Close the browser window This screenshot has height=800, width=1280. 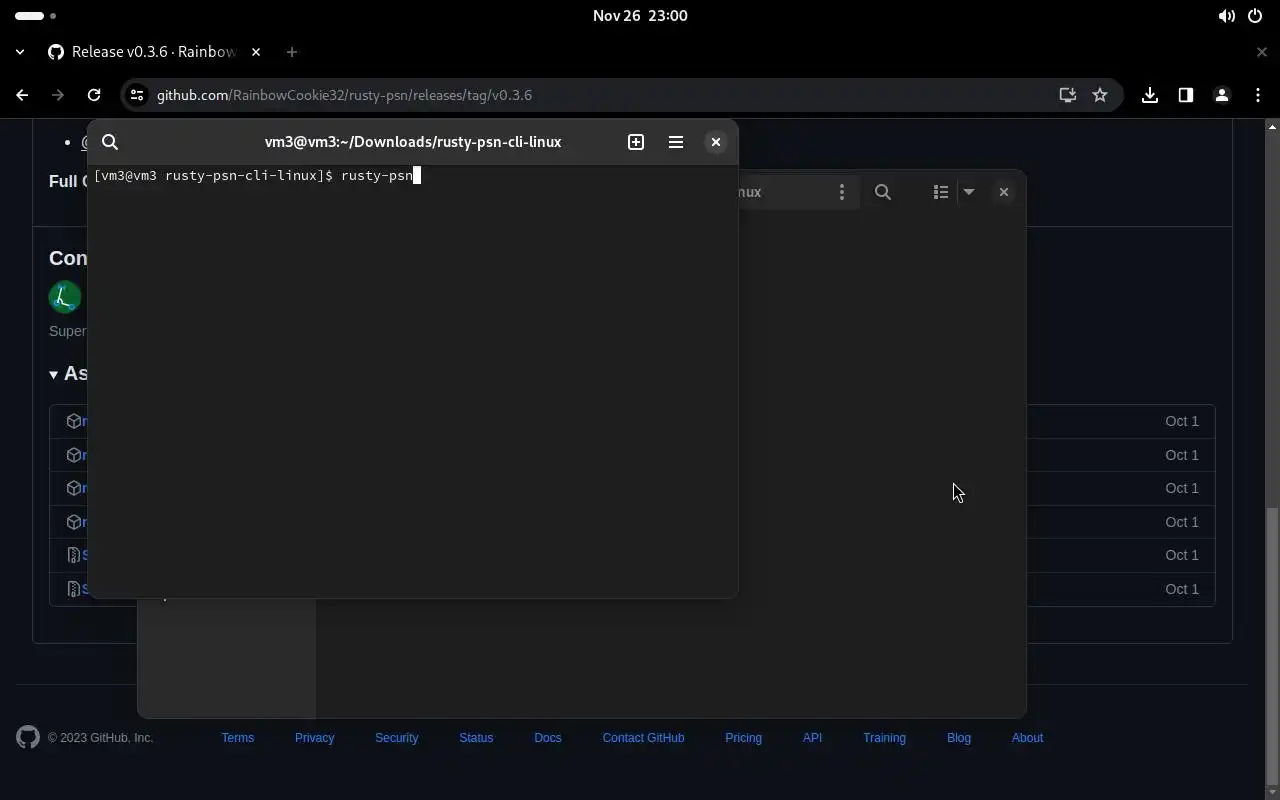pyautogui.click(x=1262, y=52)
